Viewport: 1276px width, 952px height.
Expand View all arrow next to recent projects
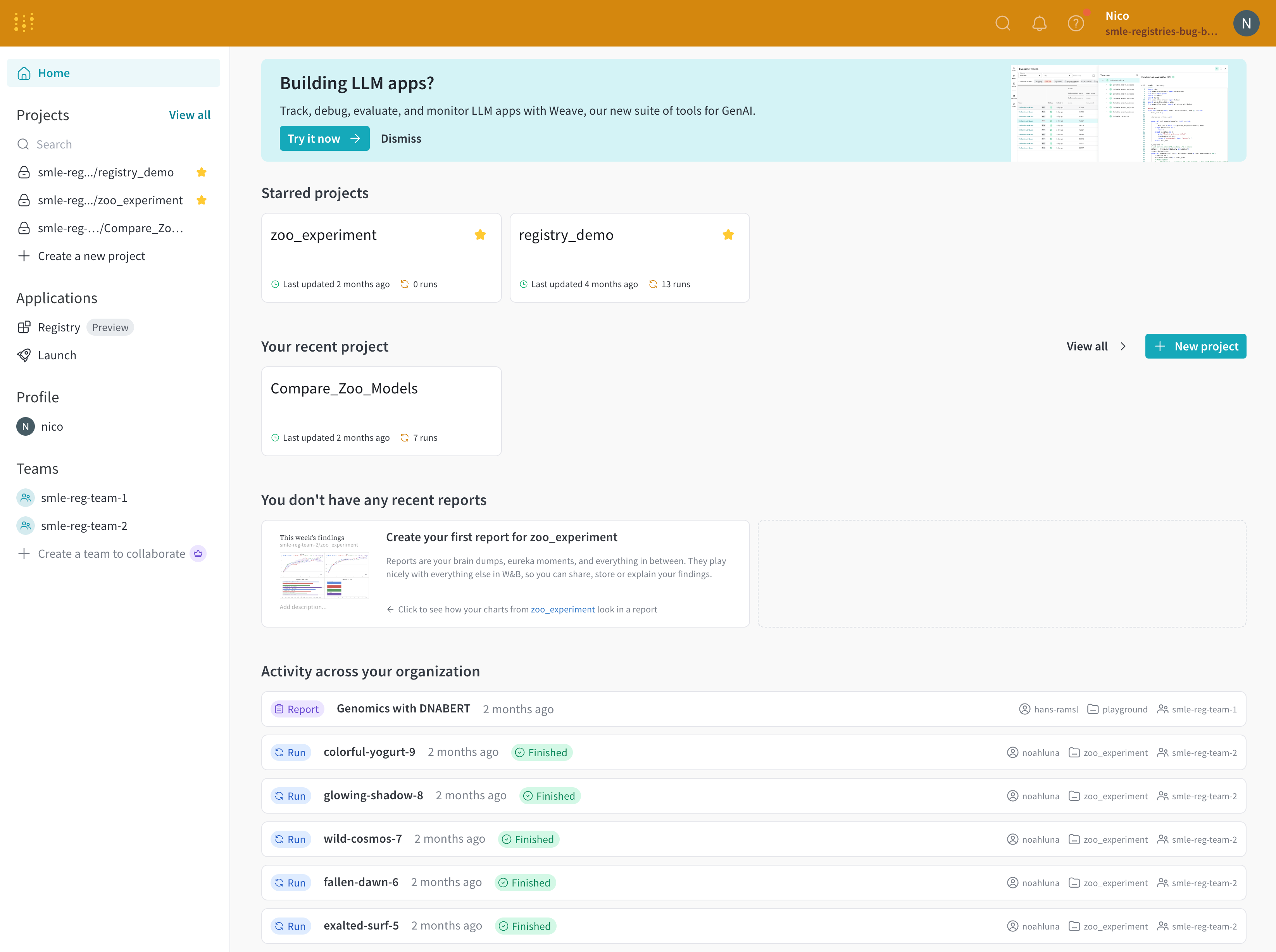(1123, 346)
